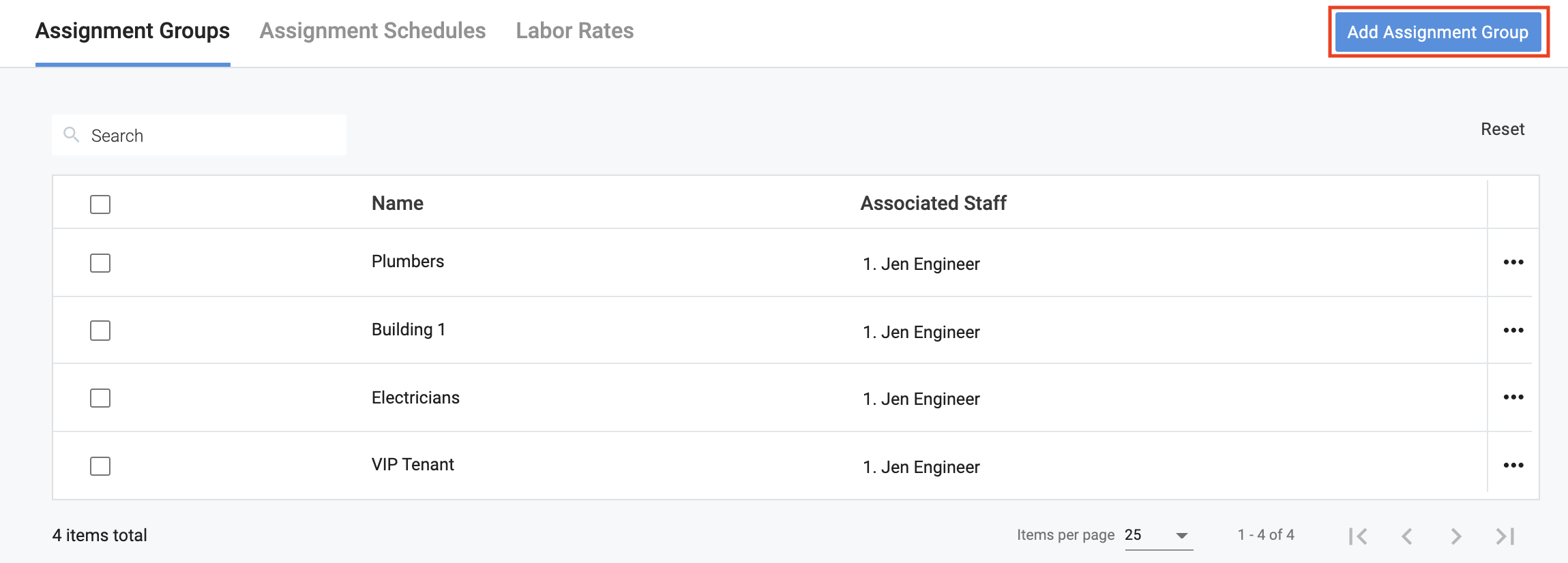The width and height of the screenshot is (1568, 563).
Task: Open the more options menu for Plumbers
Action: point(1513,262)
